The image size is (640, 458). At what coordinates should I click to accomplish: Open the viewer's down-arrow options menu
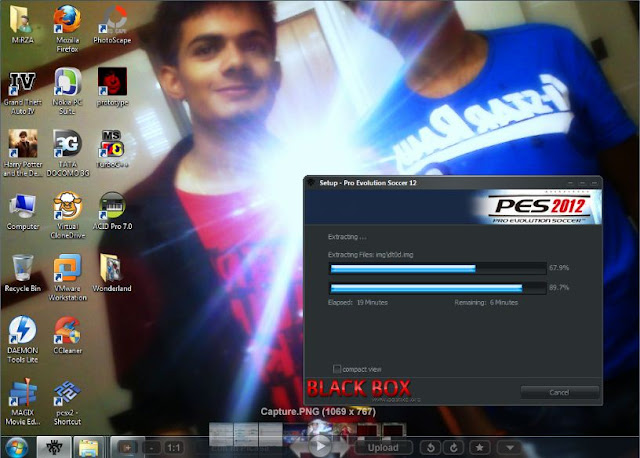tap(510, 448)
